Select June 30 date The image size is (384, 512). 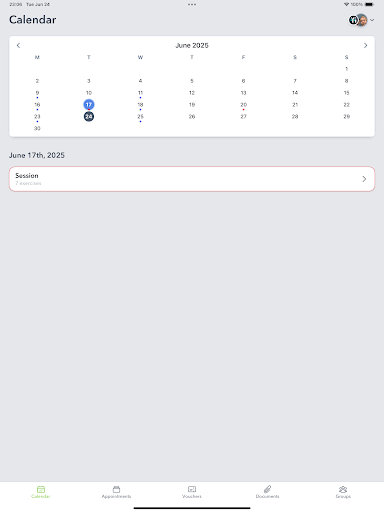tap(37, 128)
